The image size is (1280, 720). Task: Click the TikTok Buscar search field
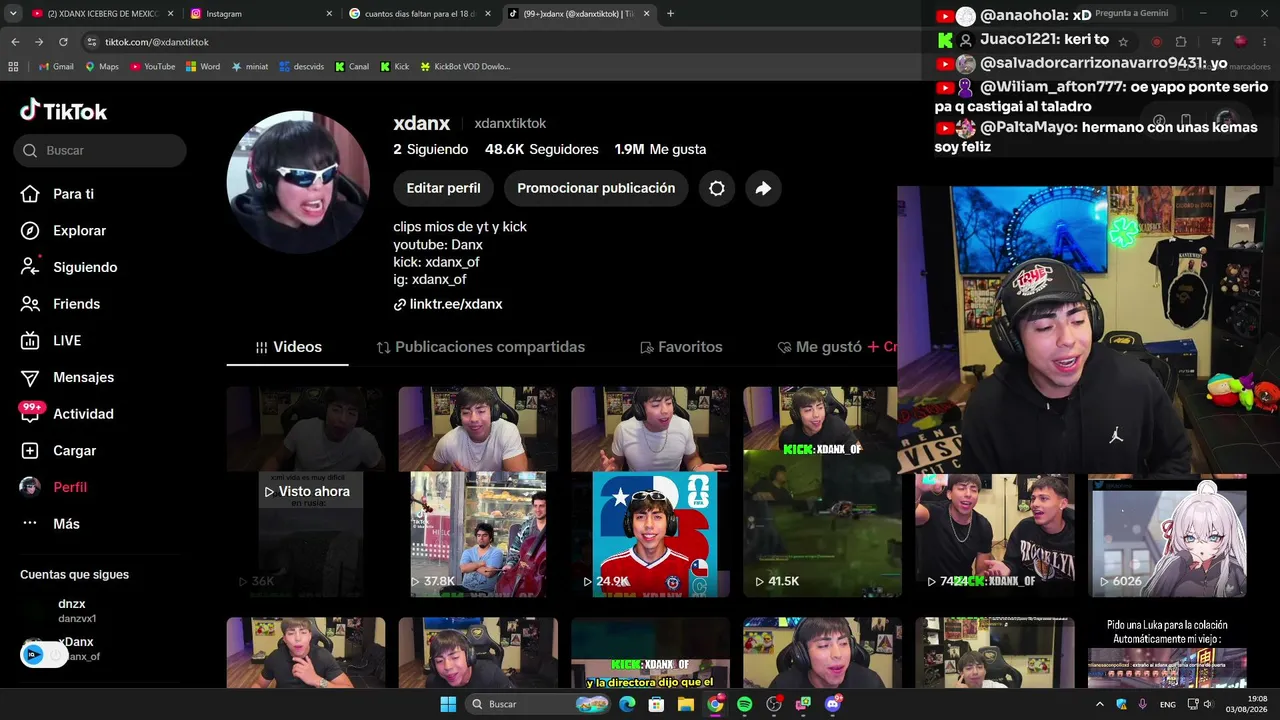[x=100, y=150]
